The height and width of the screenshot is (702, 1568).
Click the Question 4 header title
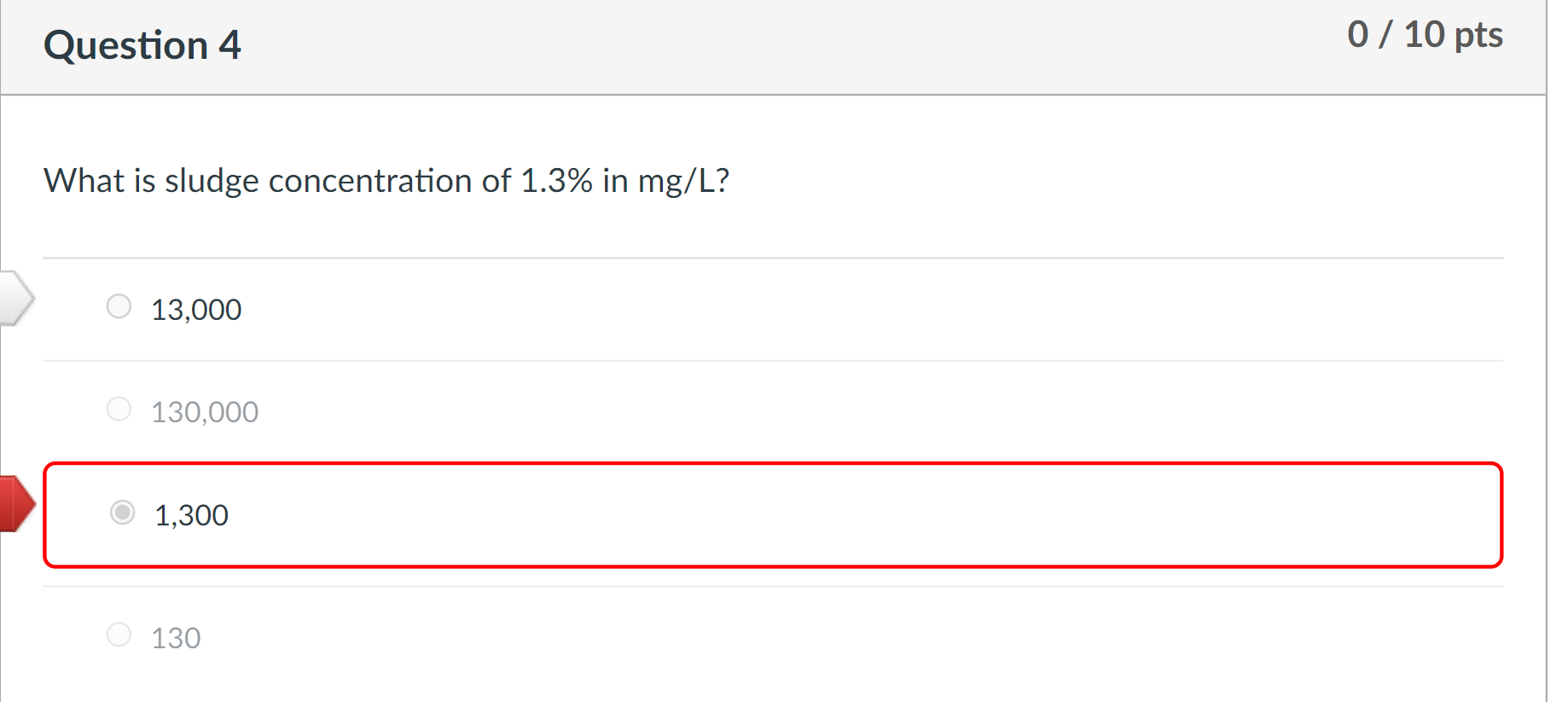coord(142,44)
